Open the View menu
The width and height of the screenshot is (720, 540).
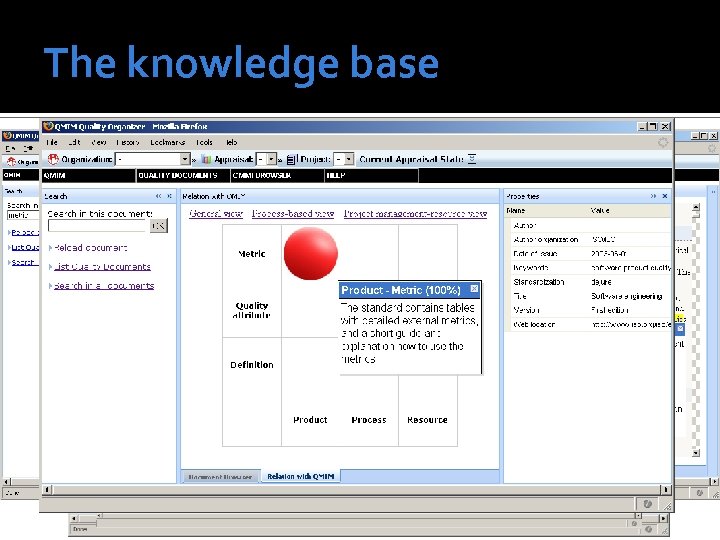[99, 142]
